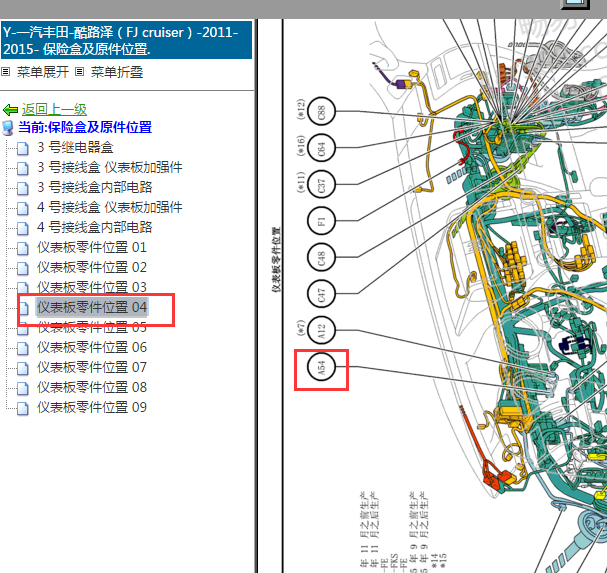Open 4 号接线盒 仪表板加强件

tap(110, 208)
